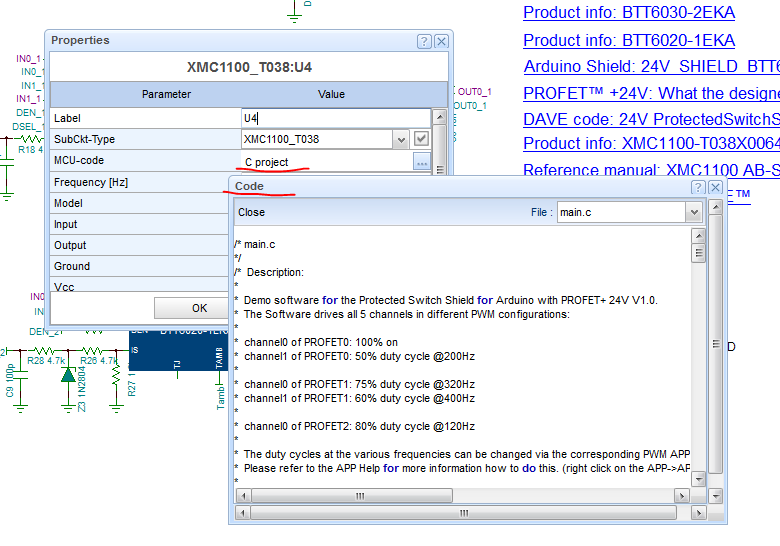Close the Code window with X

(x=715, y=187)
